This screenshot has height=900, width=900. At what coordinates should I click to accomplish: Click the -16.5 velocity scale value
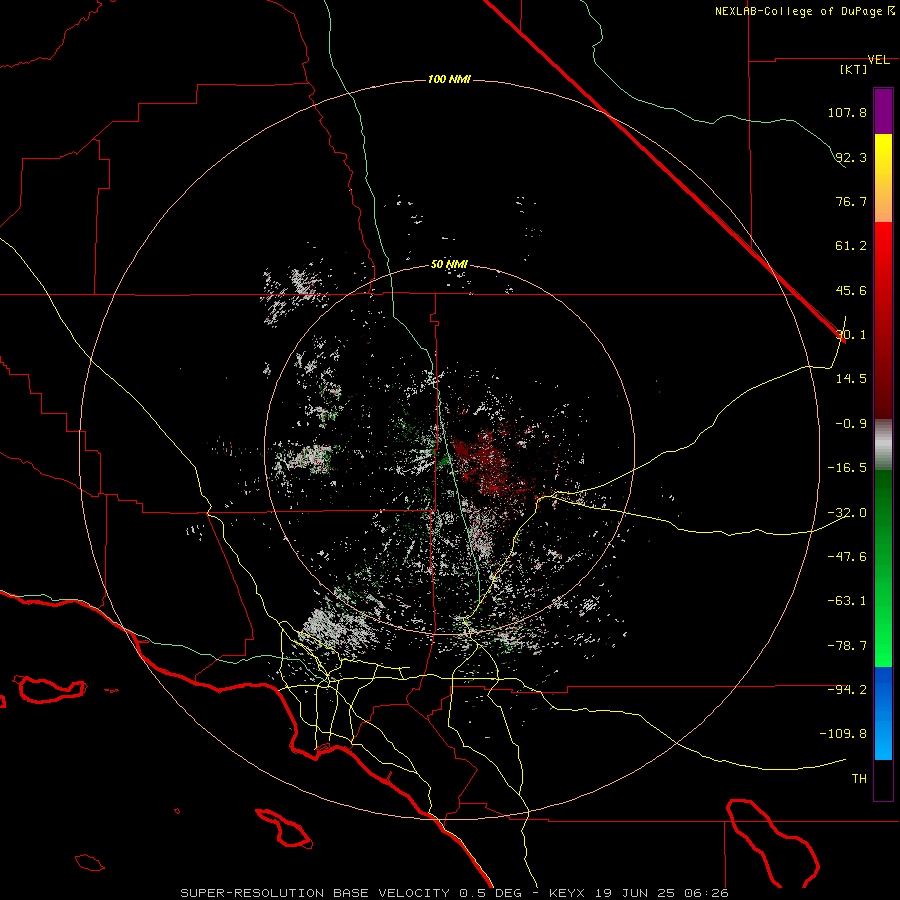pyautogui.click(x=847, y=468)
